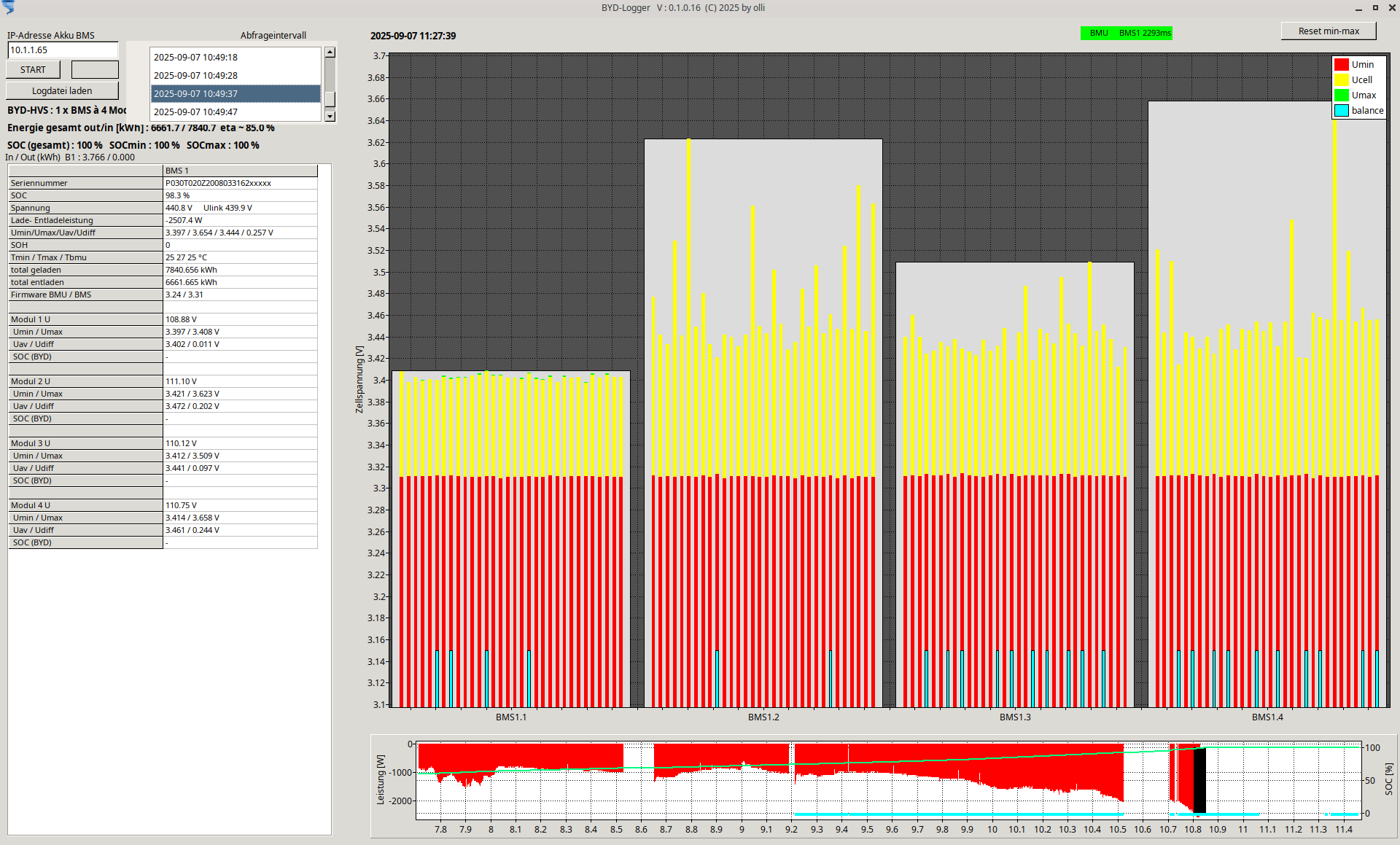The image size is (1400, 845).
Task: Click the BYD-Logger app icon in title bar
Action: point(8,7)
